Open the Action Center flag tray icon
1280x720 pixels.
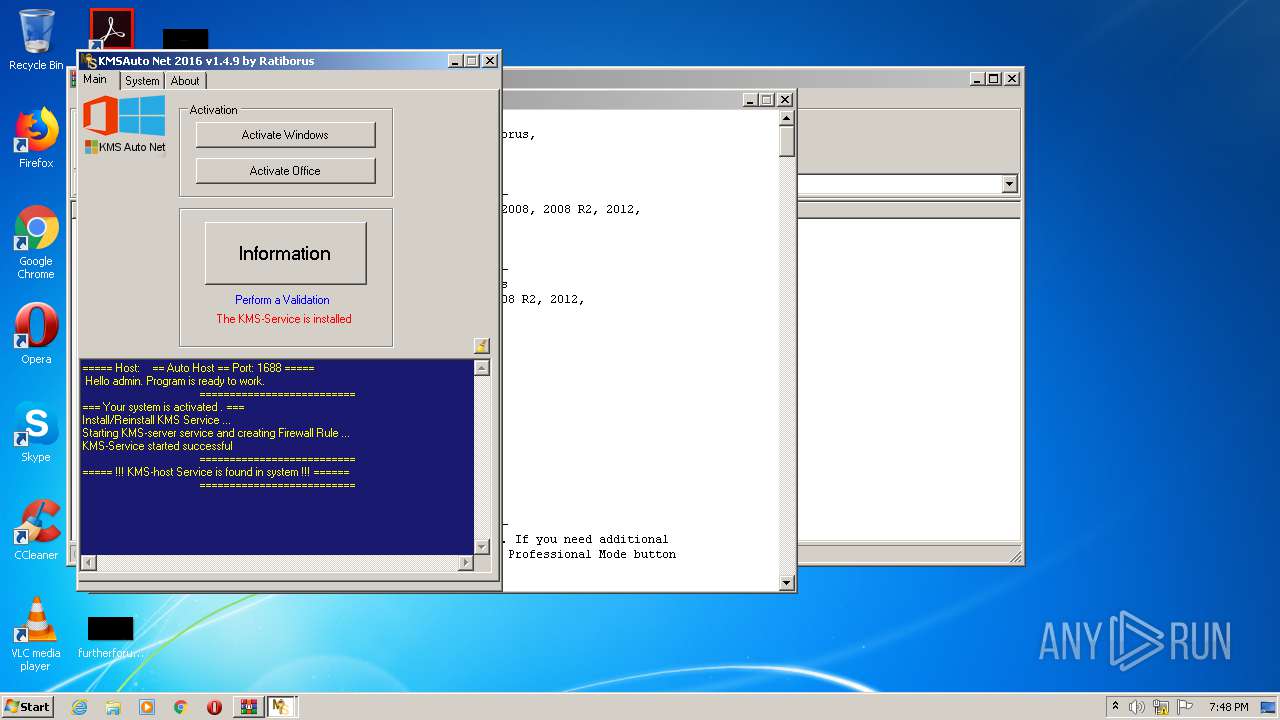[x=1185, y=707]
